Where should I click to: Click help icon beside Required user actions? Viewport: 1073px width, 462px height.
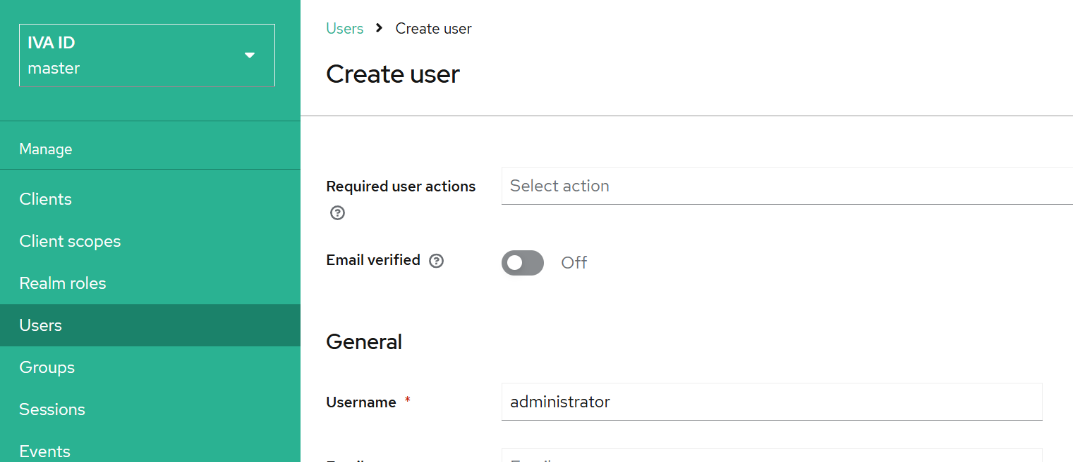click(338, 213)
